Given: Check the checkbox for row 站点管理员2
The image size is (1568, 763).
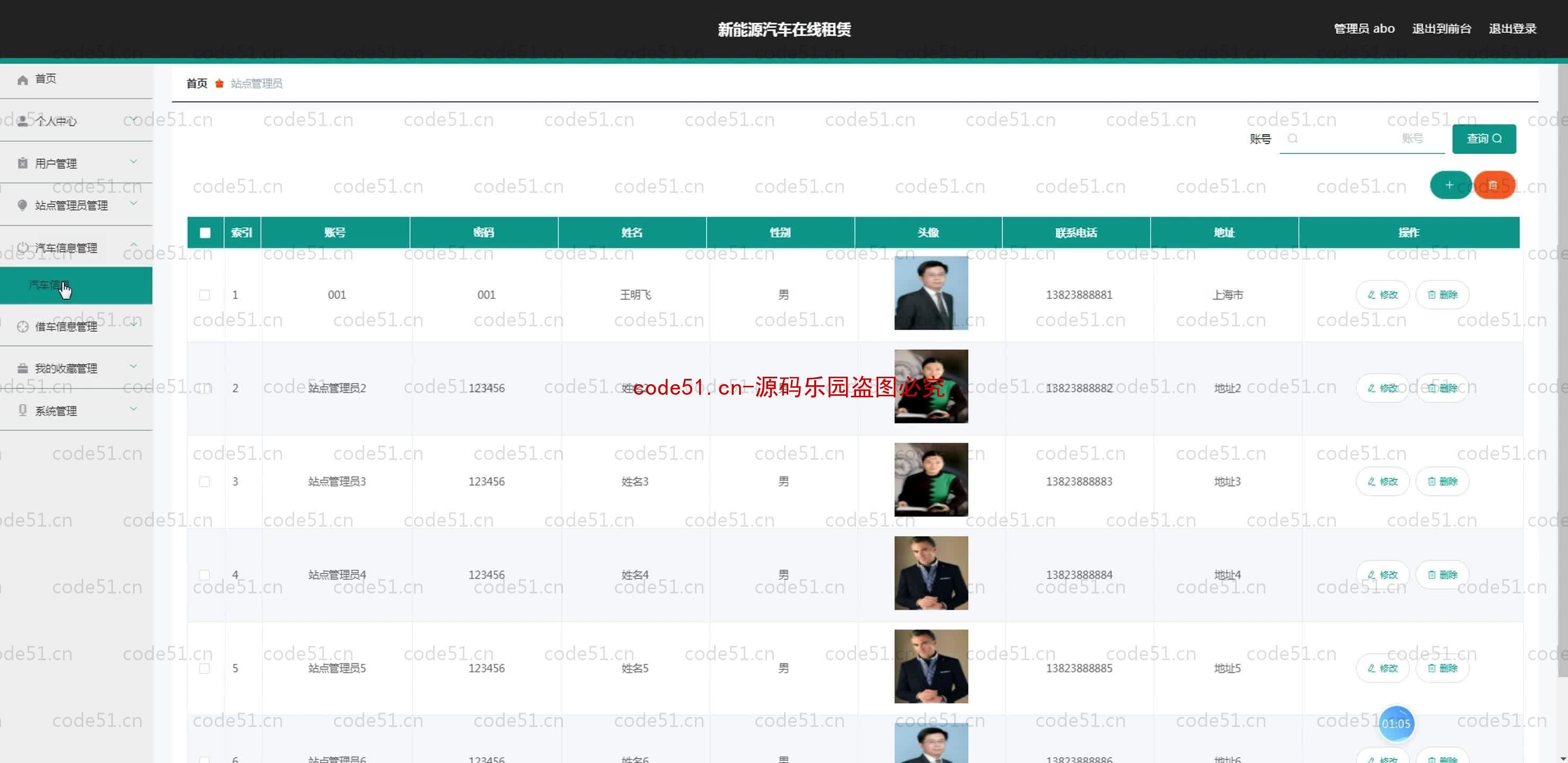Looking at the screenshot, I should pyautogui.click(x=205, y=388).
